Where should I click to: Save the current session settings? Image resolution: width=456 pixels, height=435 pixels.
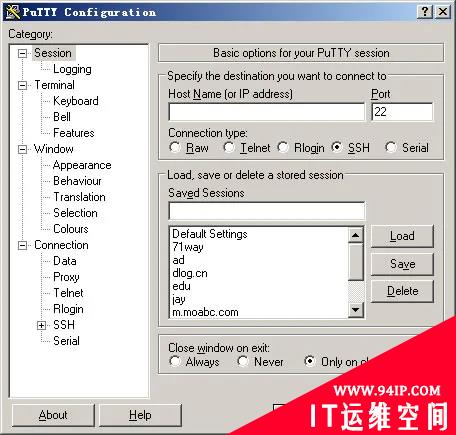pos(402,264)
